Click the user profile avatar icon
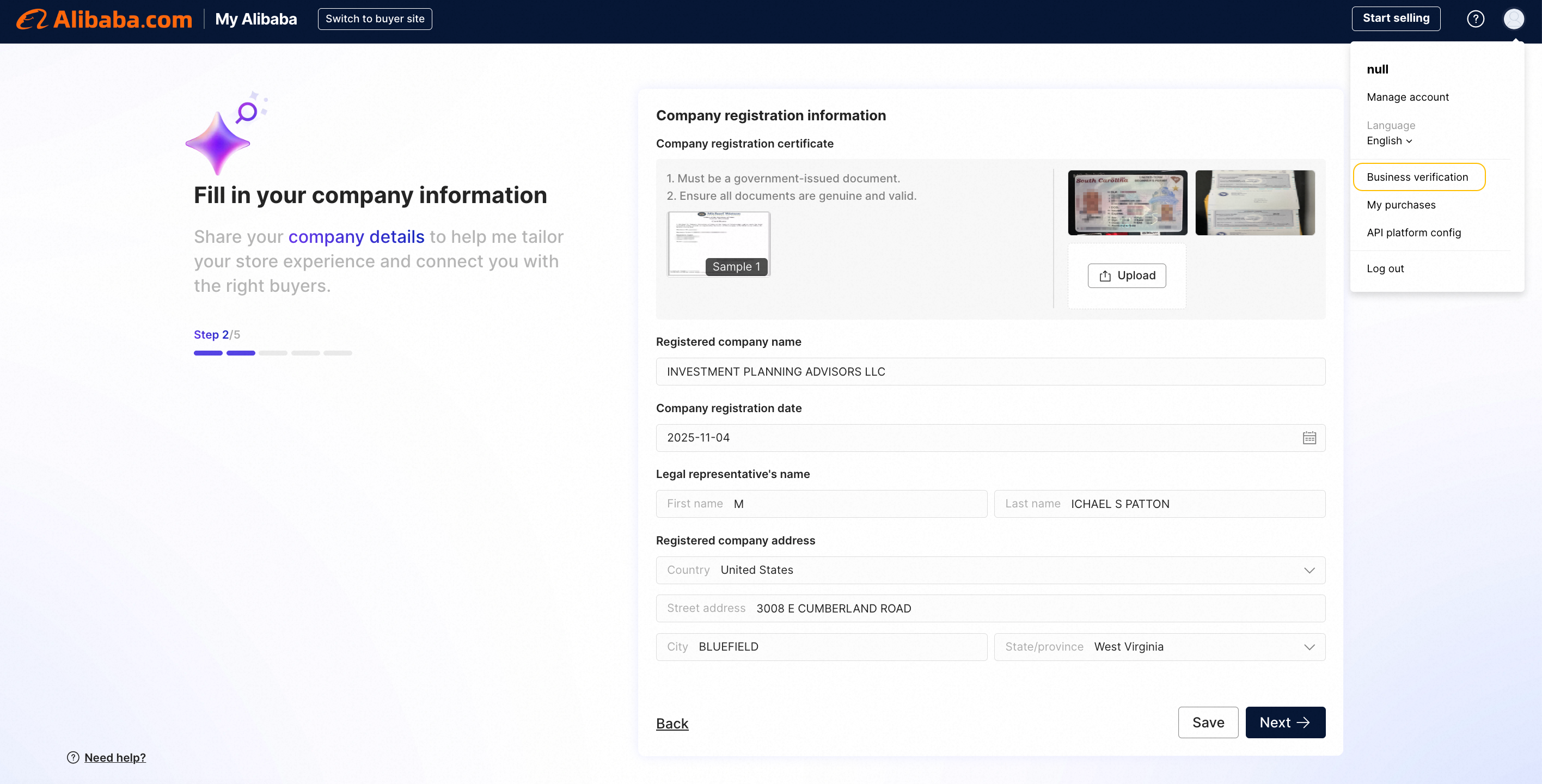The height and width of the screenshot is (784, 1542). 1513,19
